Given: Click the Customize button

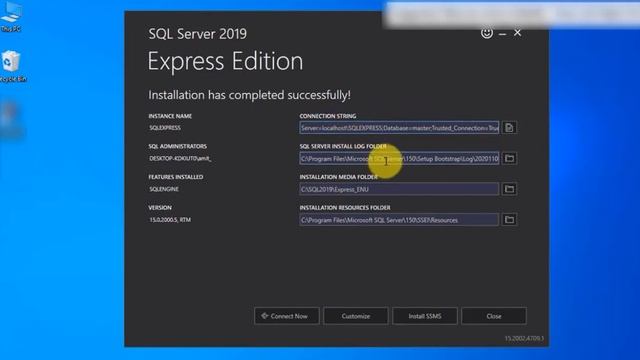Looking at the screenshot, I should [x=356, y=316].
